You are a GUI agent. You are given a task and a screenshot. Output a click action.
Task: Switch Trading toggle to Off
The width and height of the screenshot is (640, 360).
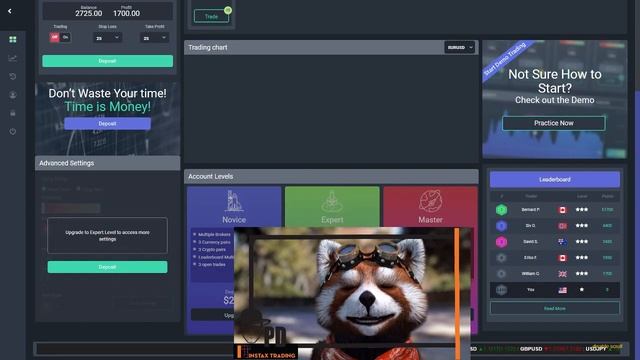click(x=55, y=38)
